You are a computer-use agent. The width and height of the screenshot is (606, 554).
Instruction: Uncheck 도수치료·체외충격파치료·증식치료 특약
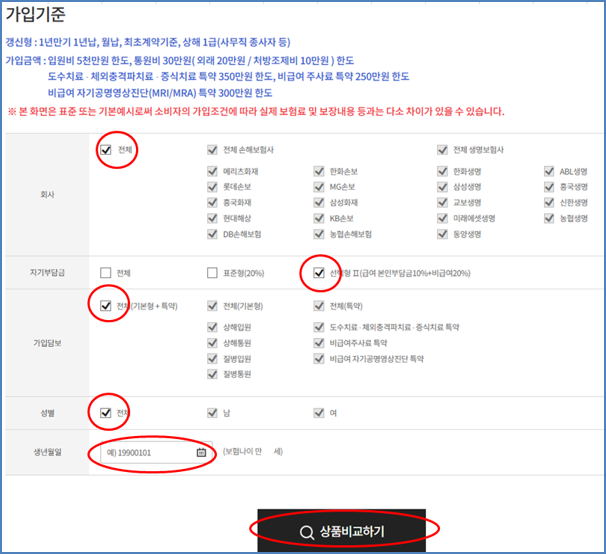click(x=319, y=327)
